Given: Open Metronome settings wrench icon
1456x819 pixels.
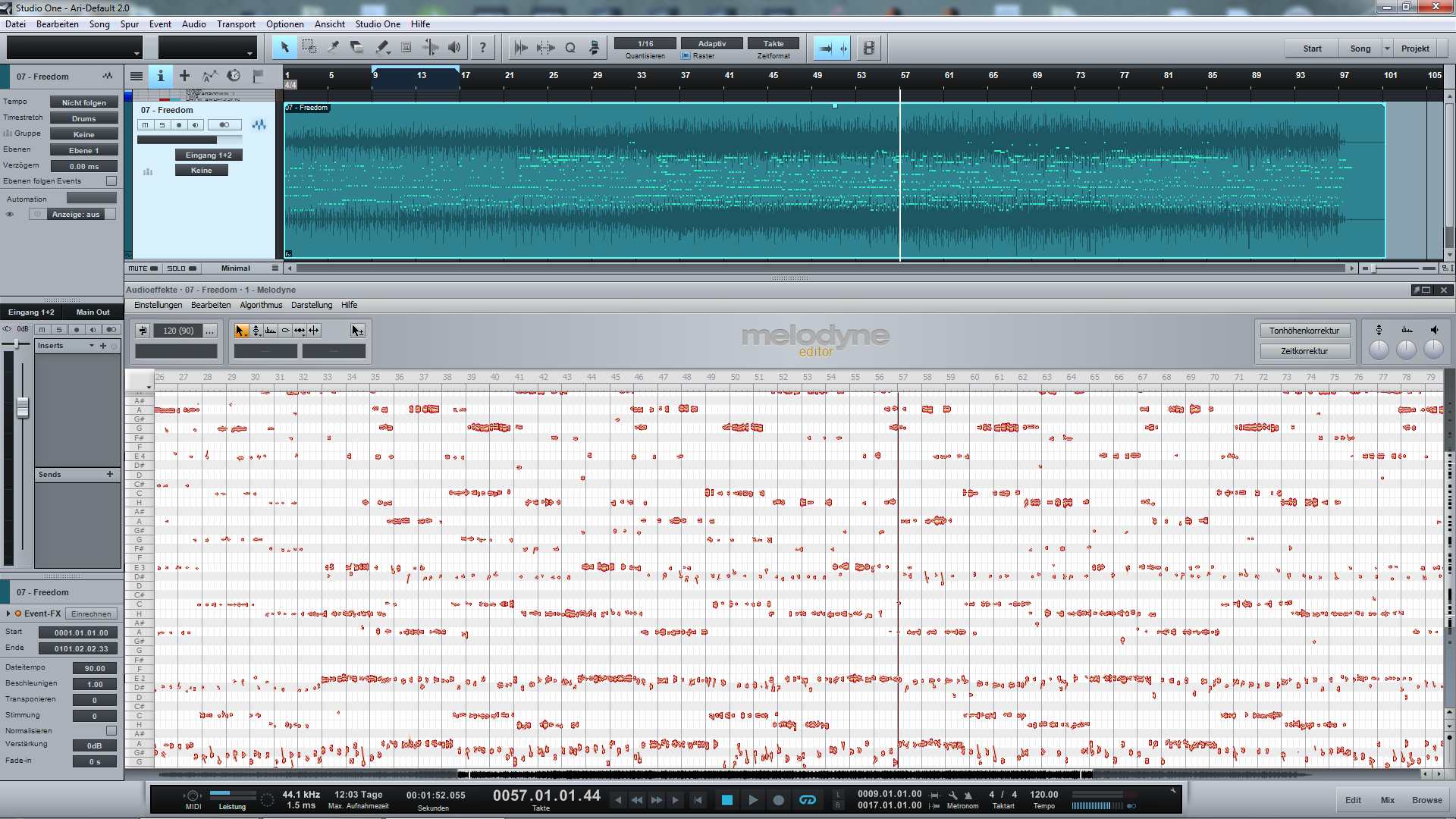Looking at the screenshot, I should click(x=953, y=795).
